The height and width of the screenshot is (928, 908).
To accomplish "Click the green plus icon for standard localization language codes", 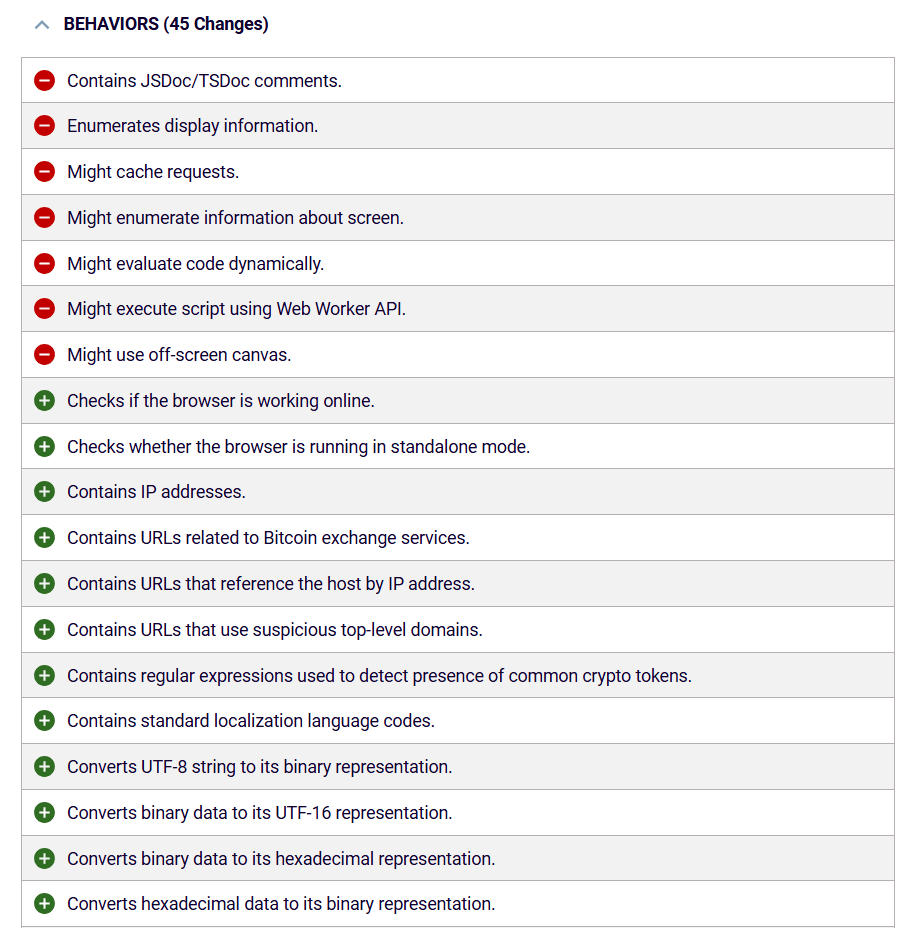I will tap(44, 720).
